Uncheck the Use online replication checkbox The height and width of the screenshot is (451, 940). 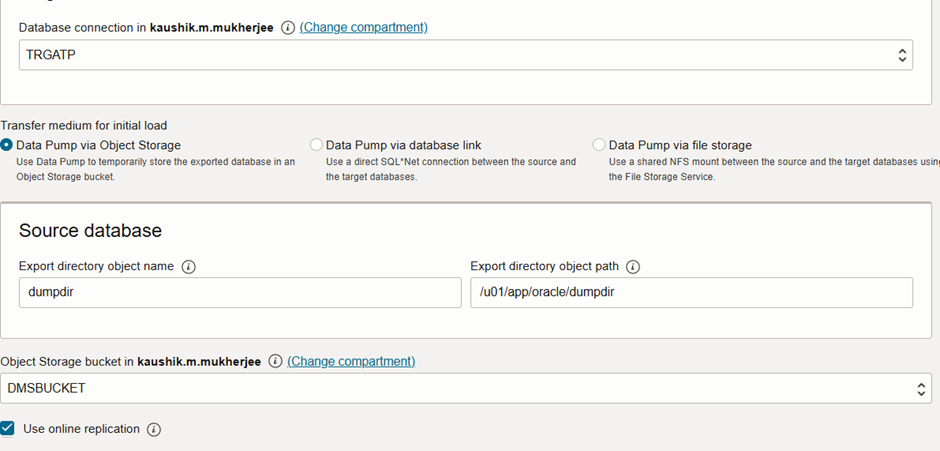click(x=8, y=429)
